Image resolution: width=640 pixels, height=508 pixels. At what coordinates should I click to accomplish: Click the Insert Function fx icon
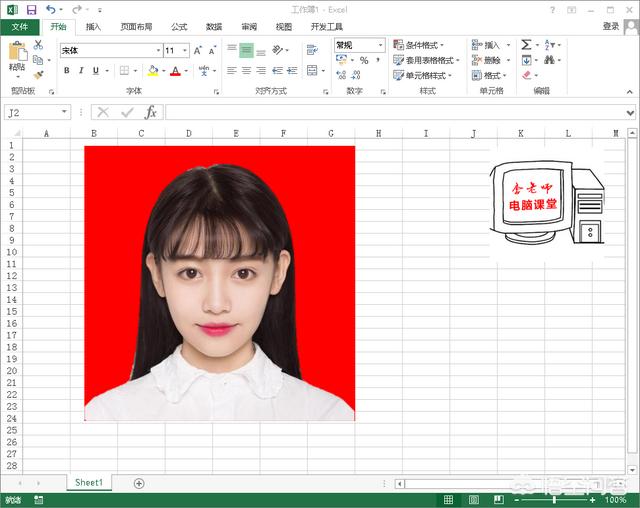click(x=150, y=113)
